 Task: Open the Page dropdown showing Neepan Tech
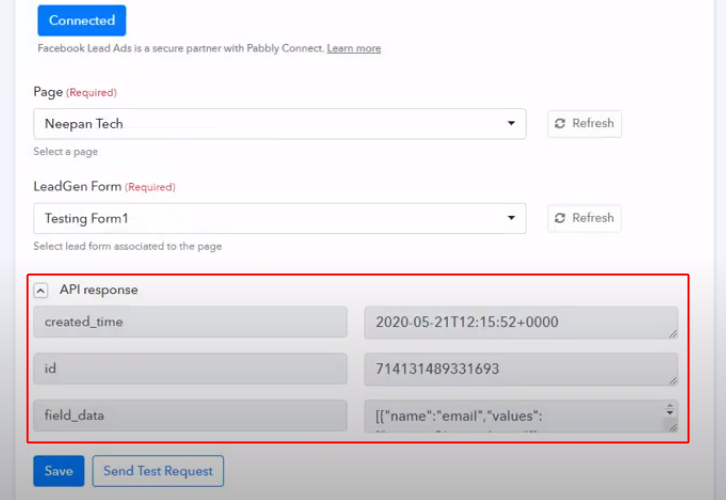pyautogui.click(x=280, y=124)
